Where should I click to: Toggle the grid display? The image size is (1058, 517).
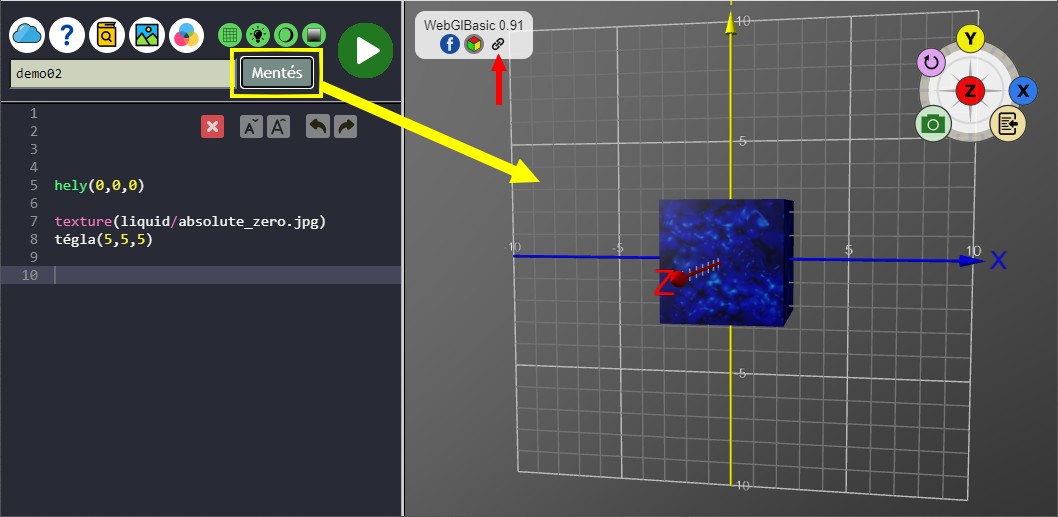click(x=231, y=35)
